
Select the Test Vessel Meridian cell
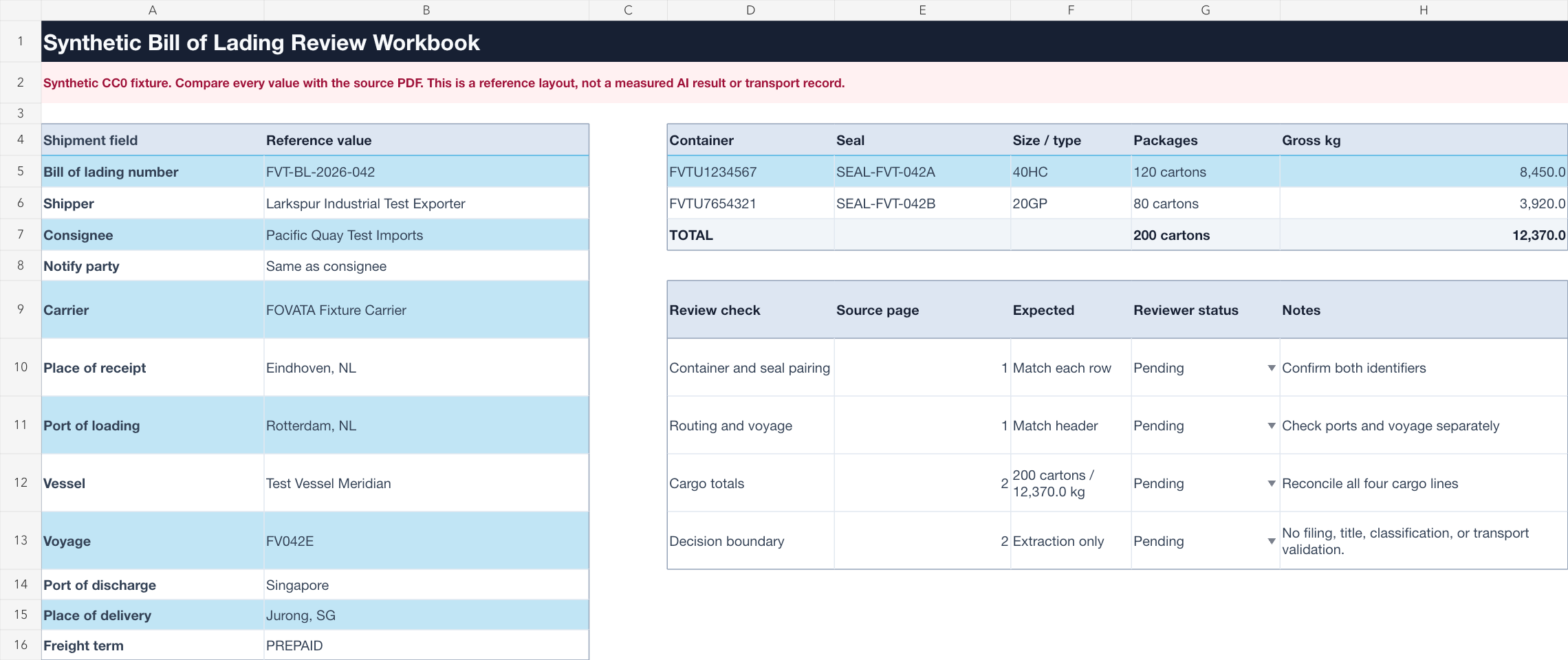(426, 483)
